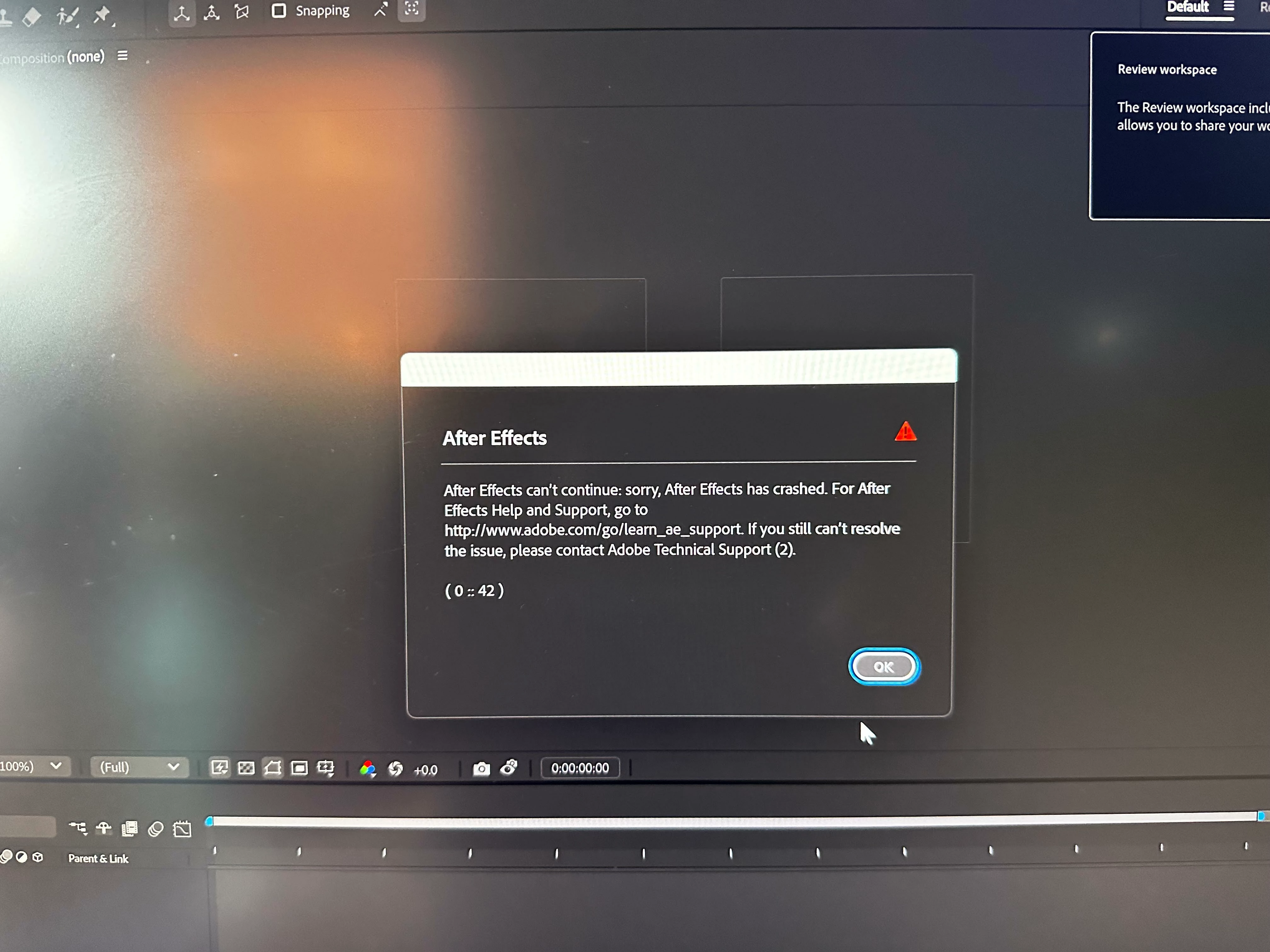Screen dimensions: 1270x952
Task: Click OK in the crash dialog
Action: tap(884, 667)
